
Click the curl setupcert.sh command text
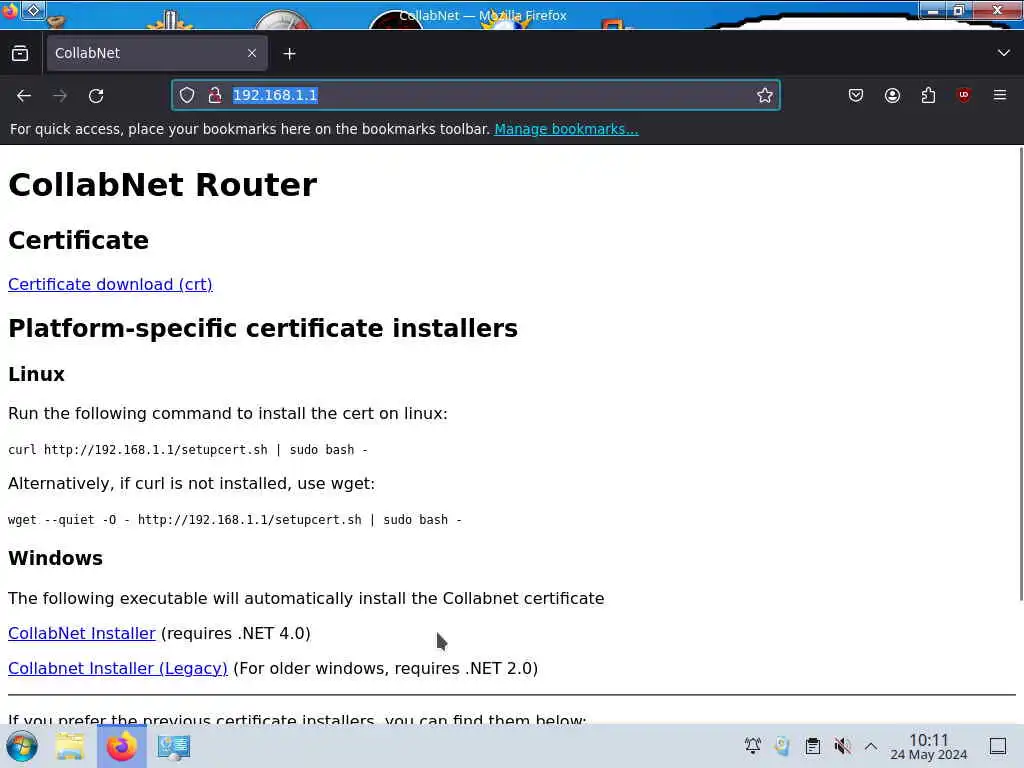coord(188,450)
